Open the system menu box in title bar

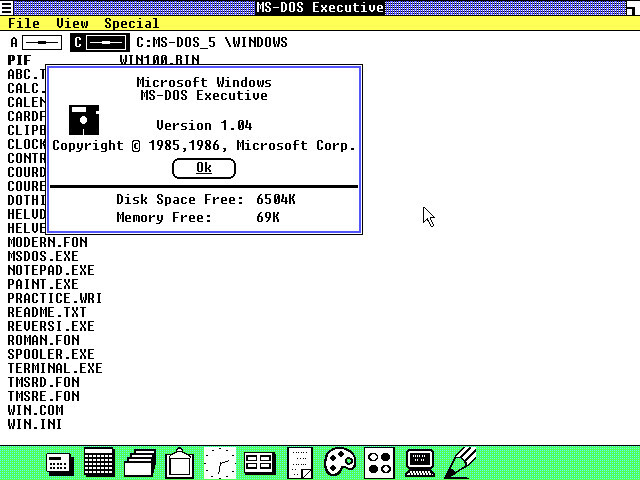[7, 7]
